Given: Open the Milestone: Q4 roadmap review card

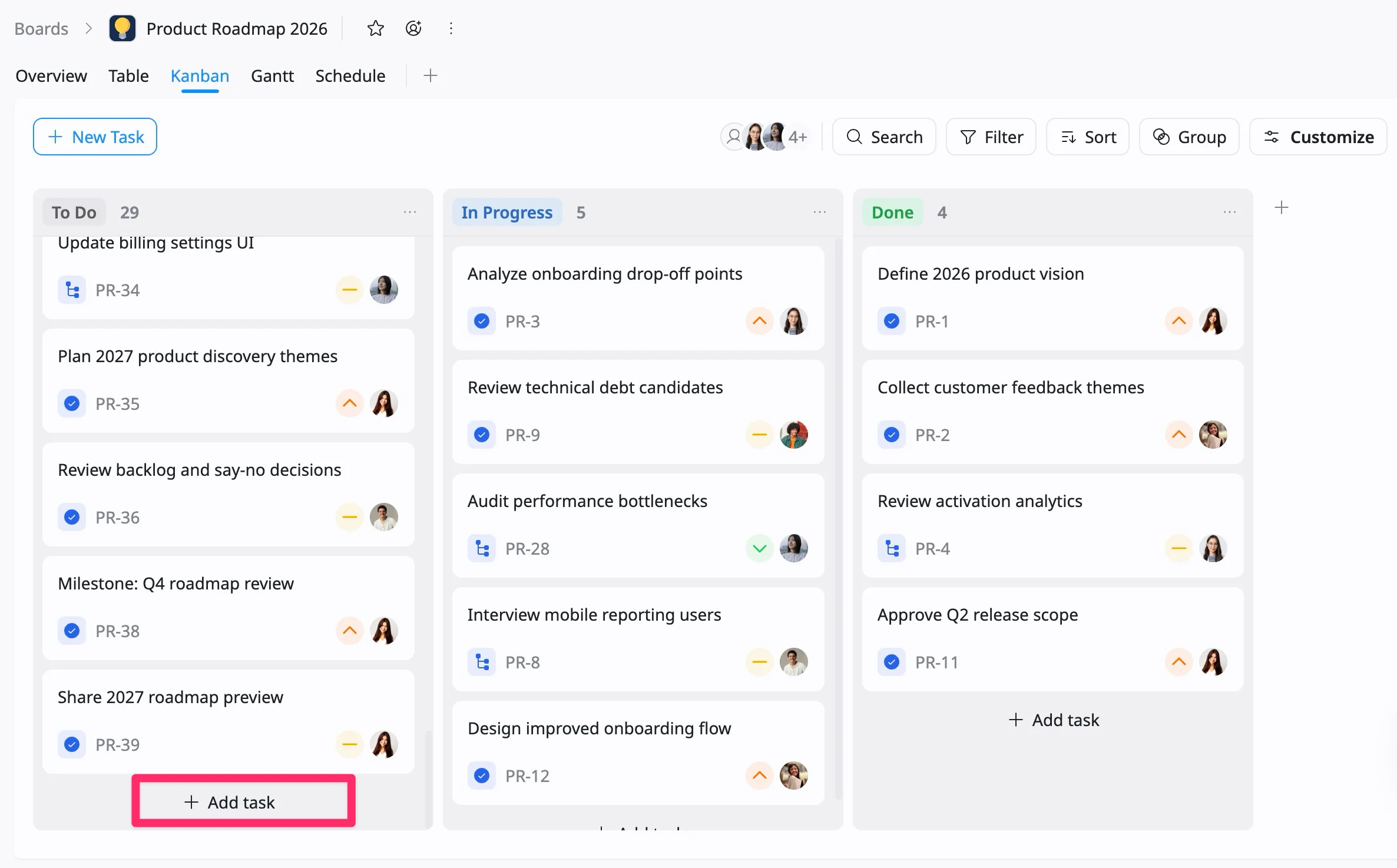Looking at the screenshot, I should (x=228, y=608).
